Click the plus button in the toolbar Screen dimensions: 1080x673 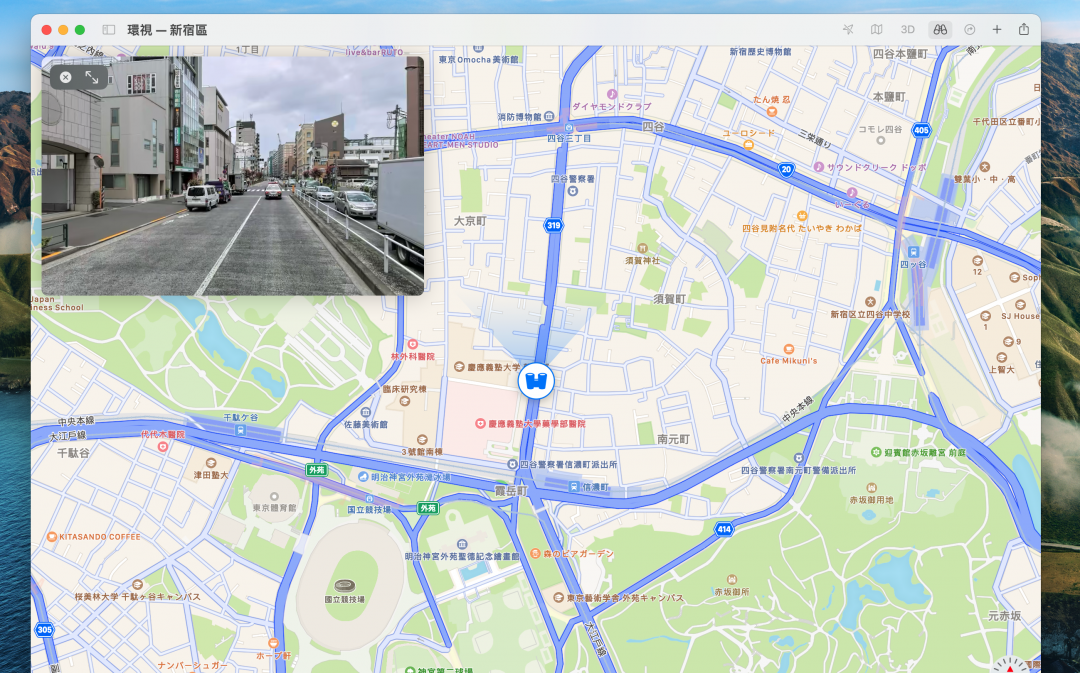[997, 30]
